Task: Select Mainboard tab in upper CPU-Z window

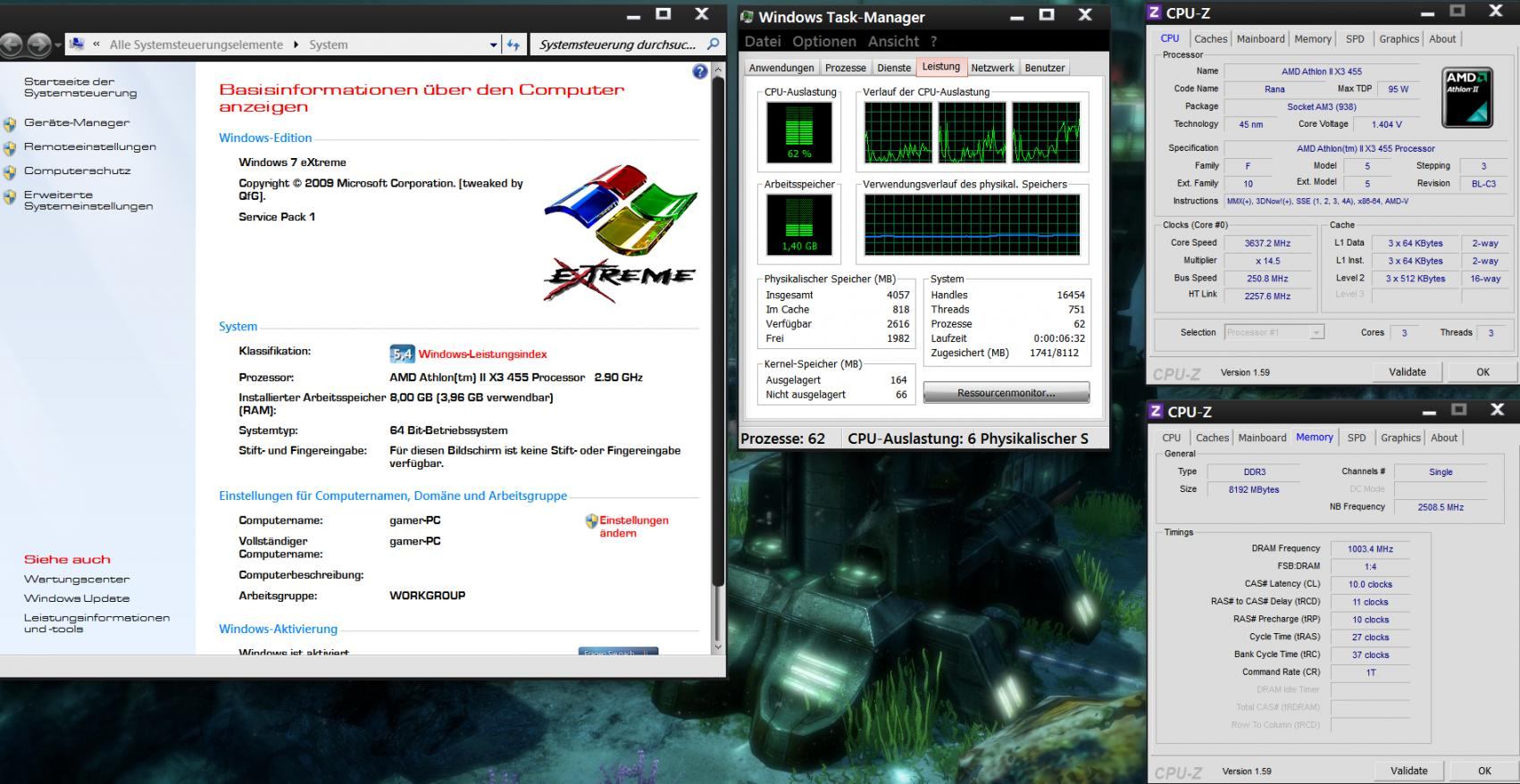Action: coord(1261,39)
